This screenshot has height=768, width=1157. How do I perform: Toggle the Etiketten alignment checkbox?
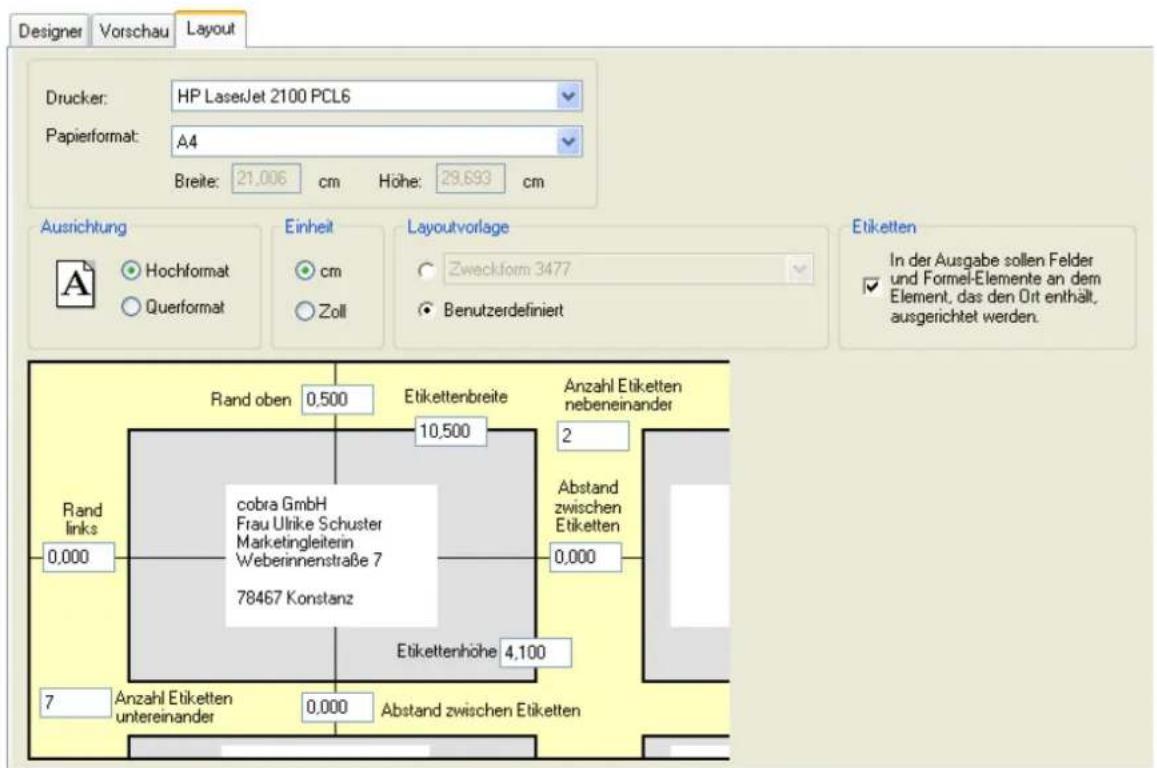click(x=871, y=286)
